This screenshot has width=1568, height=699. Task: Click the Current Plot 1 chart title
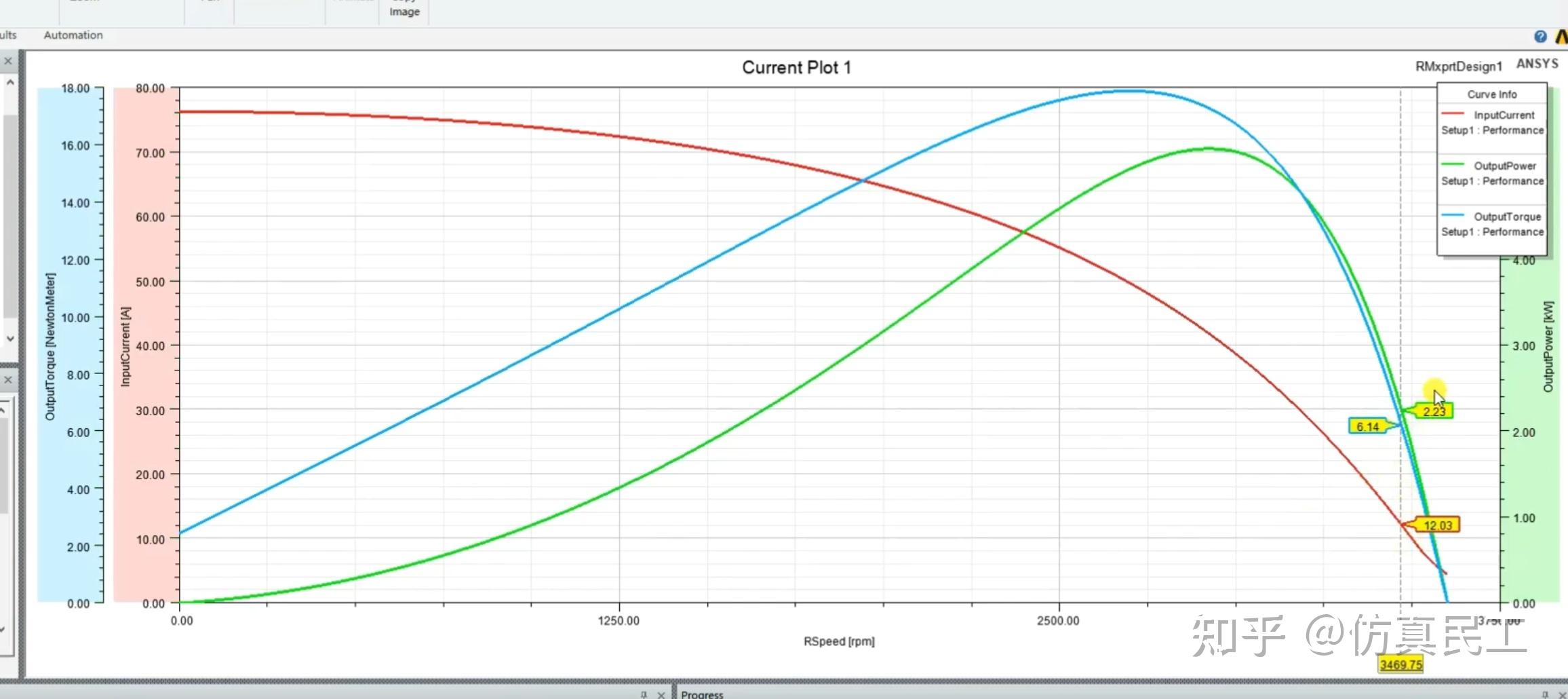[x=797, y=67]
